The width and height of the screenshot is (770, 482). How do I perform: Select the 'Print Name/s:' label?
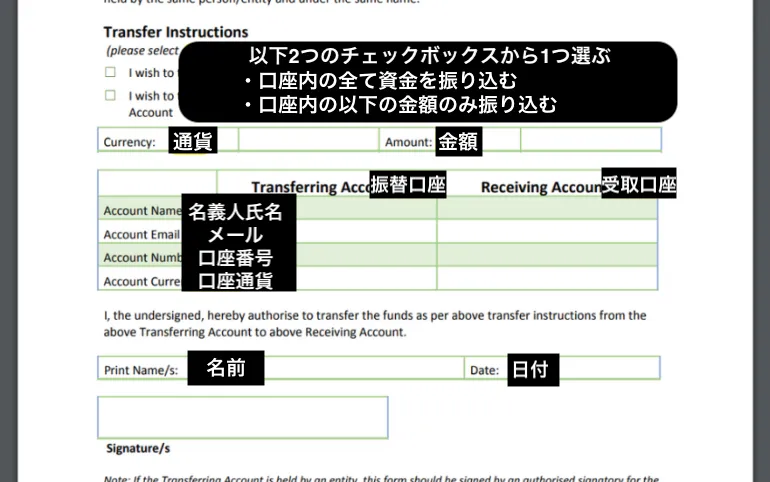[x=141, y=370]
